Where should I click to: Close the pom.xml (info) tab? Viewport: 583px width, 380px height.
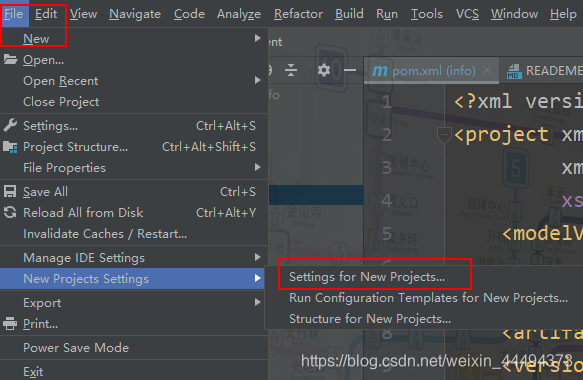coord(487,70)
